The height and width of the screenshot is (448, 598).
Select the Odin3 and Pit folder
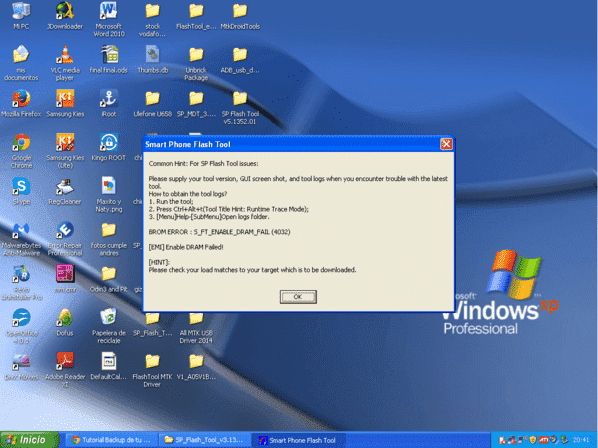tap(109, 279)
